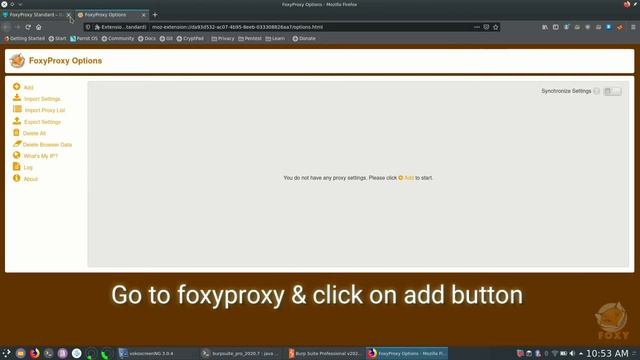Show the sidebars toolbar icon
Image resolution: width=640 pixels, height=360 pixels.
coord(556,27)
